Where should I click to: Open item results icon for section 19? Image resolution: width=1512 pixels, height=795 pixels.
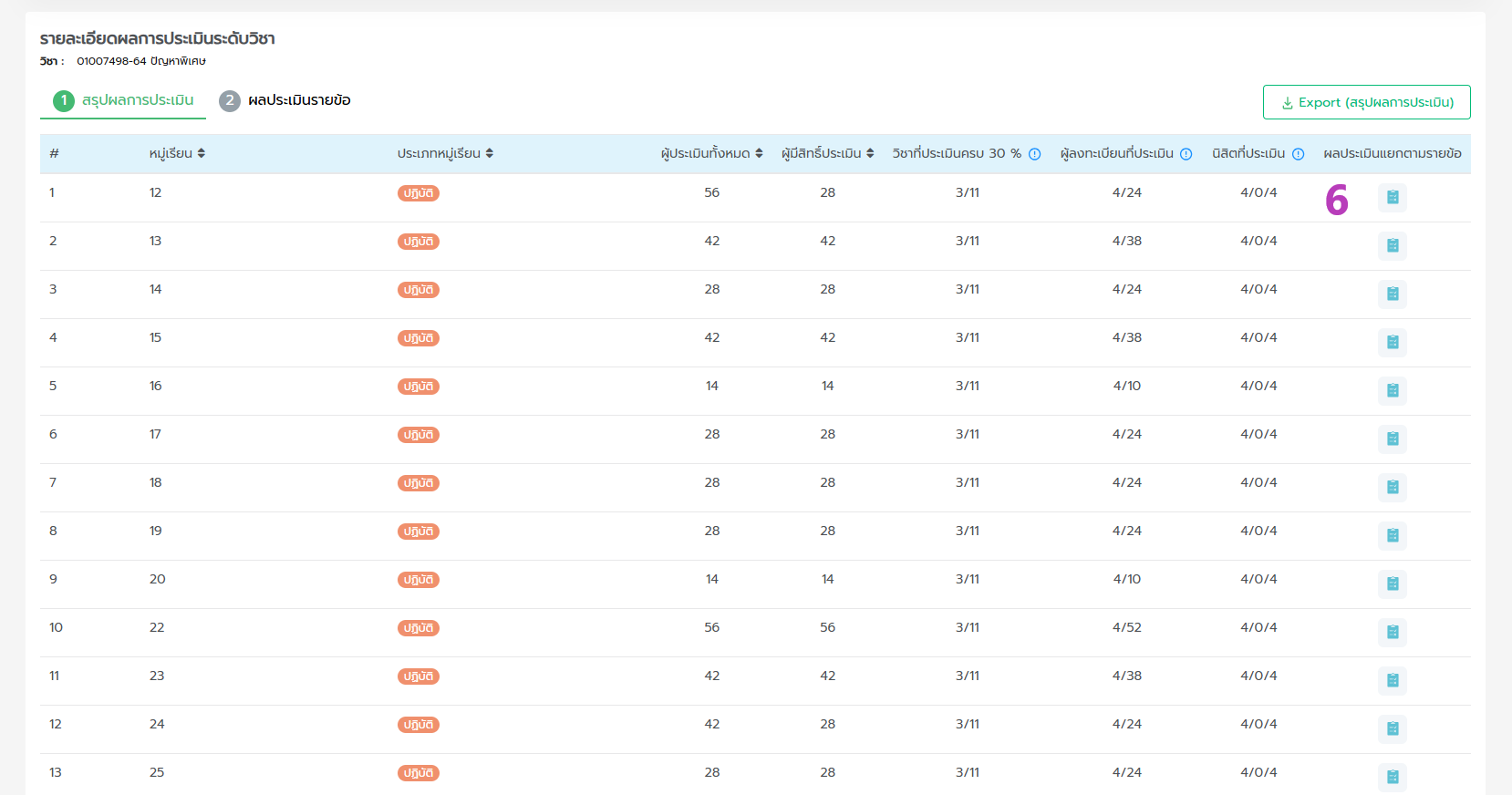click(x=1392, y=535)
